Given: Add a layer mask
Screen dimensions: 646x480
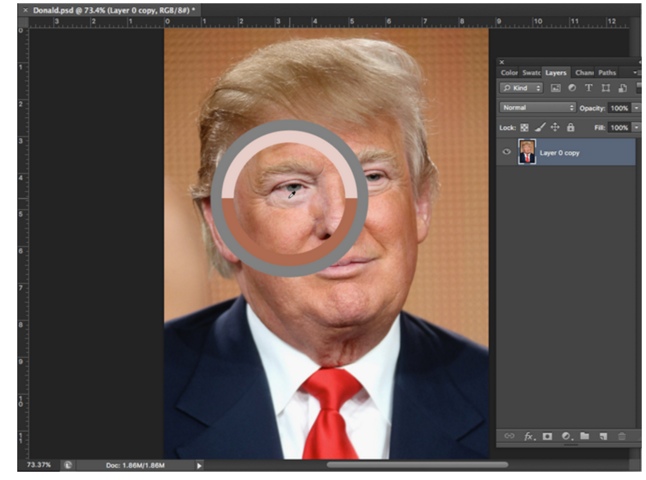Looking at the screenshot, I should tap(548, 436).
